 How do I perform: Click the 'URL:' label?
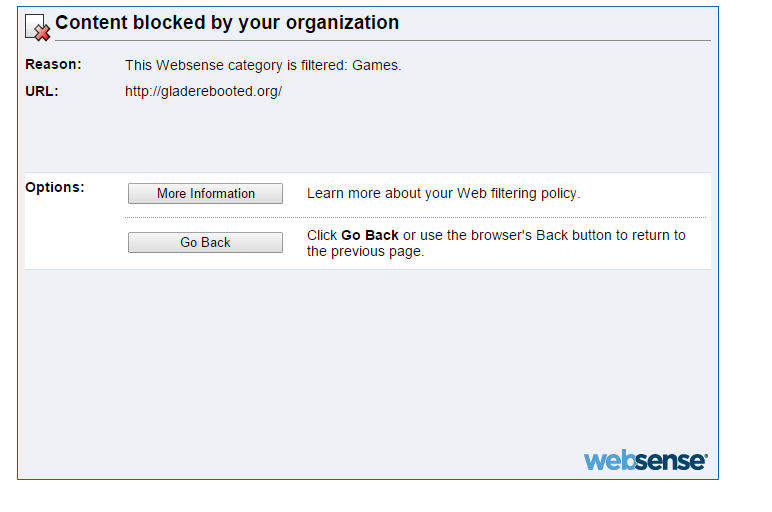42,92
